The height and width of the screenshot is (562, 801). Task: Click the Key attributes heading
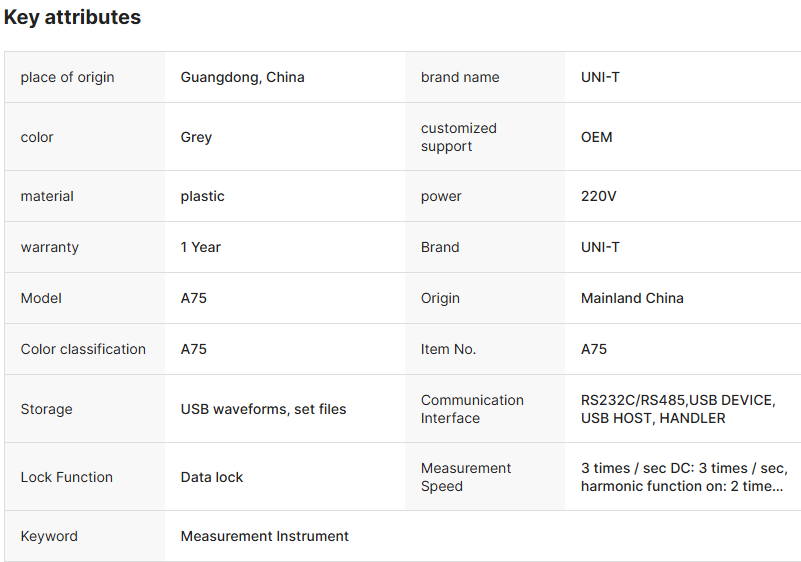coord(72,17)
